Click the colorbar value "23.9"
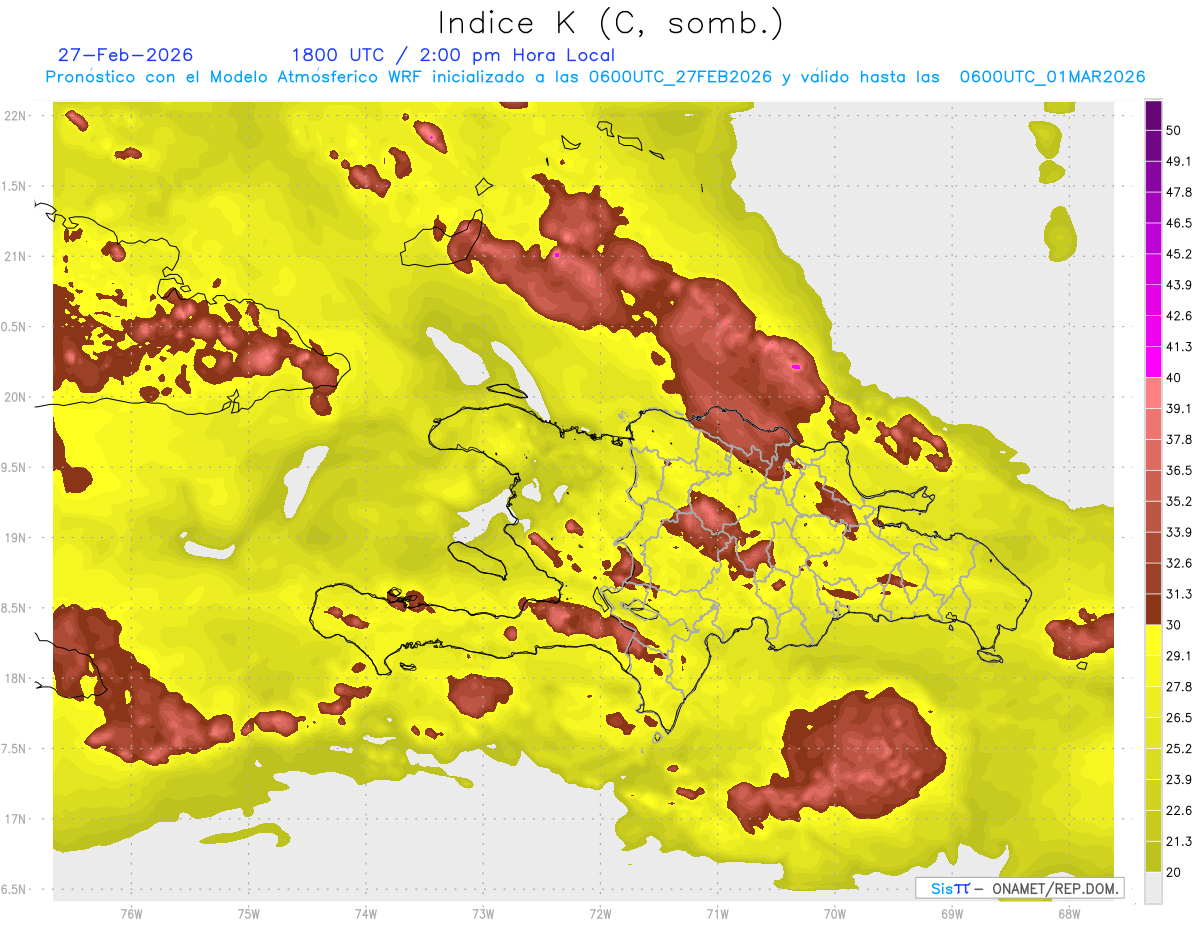Viewport: 1200px width, 927px height. point(1178,780)
